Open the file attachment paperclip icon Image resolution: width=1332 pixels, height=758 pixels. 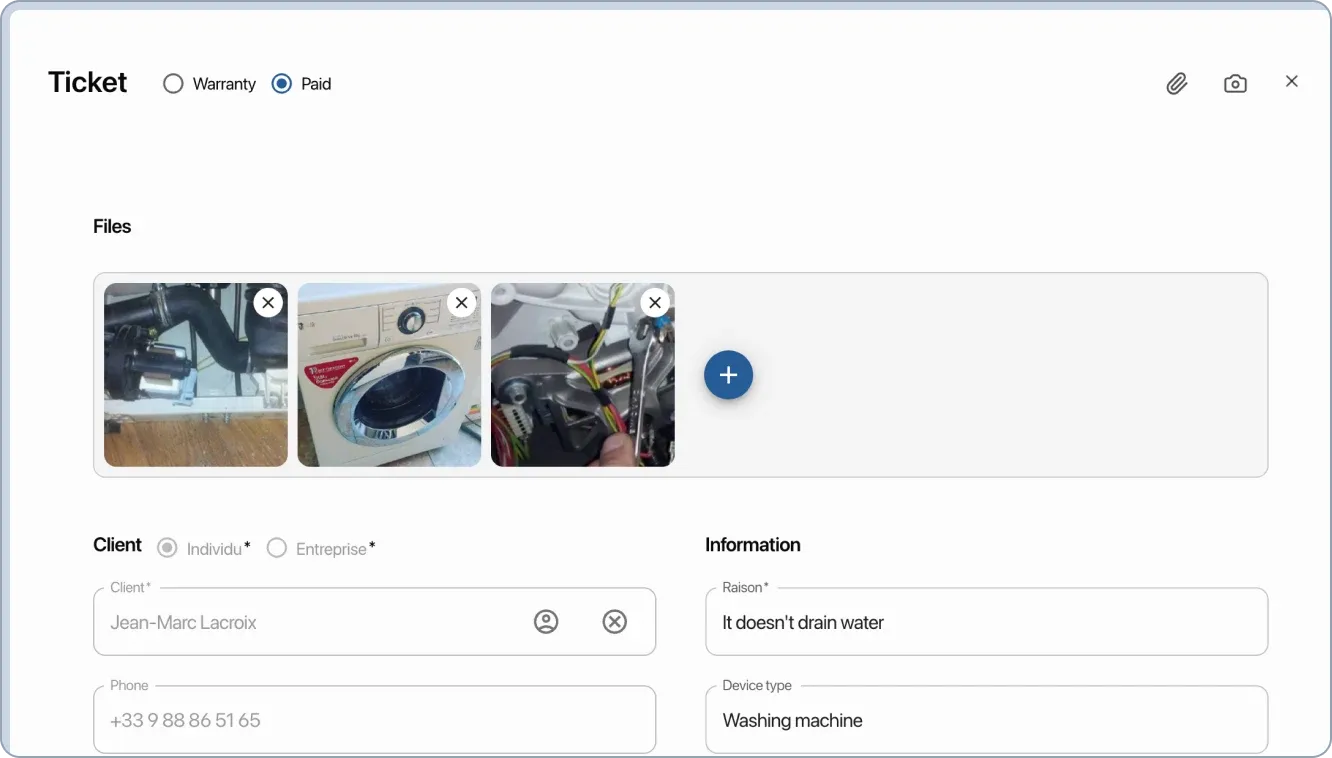(x=1176, y=83)
